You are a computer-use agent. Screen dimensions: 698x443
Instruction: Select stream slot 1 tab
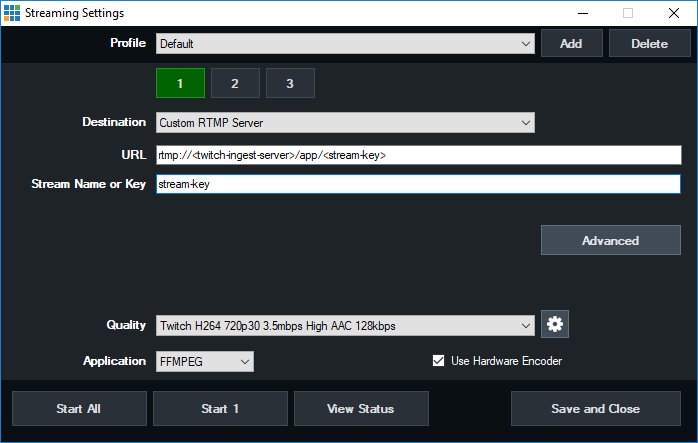[180, 83]
